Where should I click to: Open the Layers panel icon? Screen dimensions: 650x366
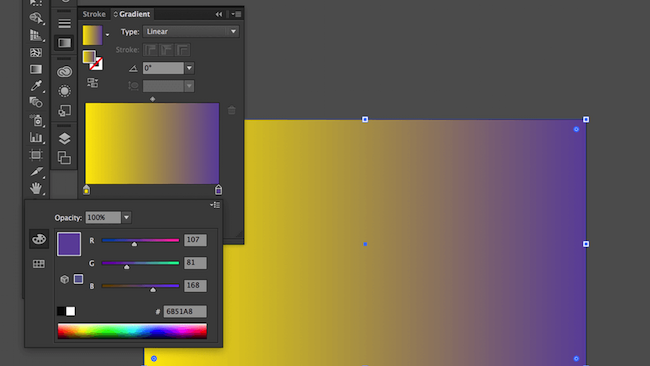(64, 138)
